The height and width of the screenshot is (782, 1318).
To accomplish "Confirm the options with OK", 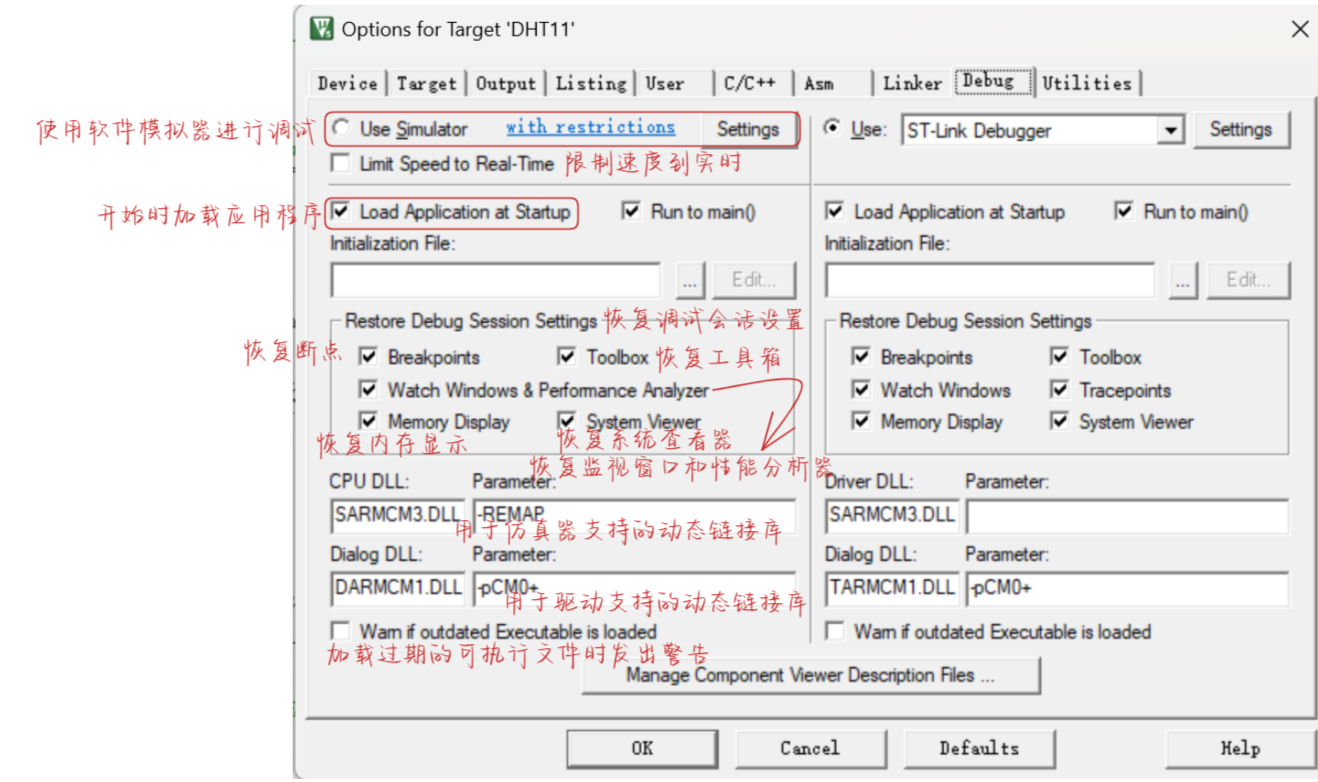I will pyautogui.click(x=643, y=748).
